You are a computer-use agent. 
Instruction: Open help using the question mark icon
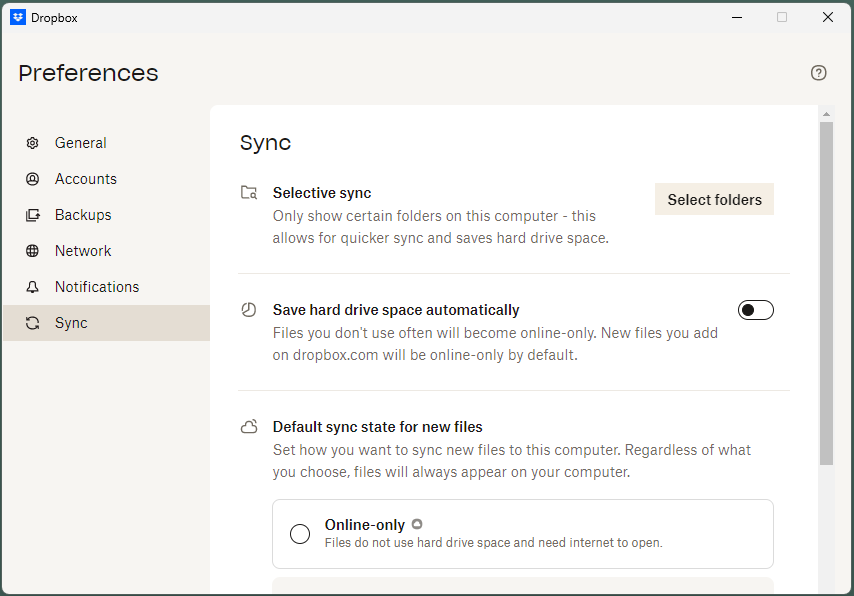(x=818, y=73)
